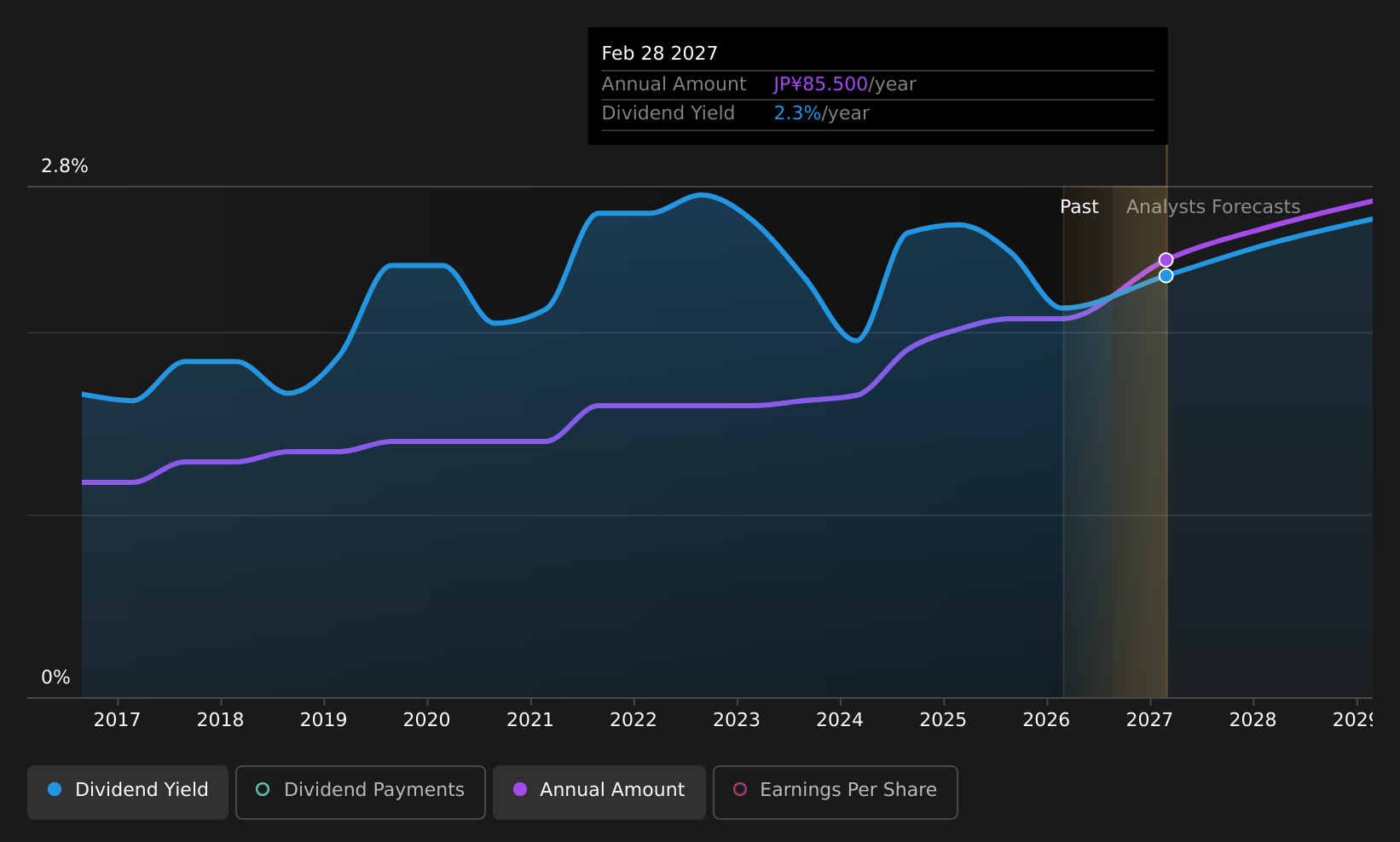Click the pink Earnings Per Share legend circle
This screenshot has width=1400, height=842.
point(740,789)
